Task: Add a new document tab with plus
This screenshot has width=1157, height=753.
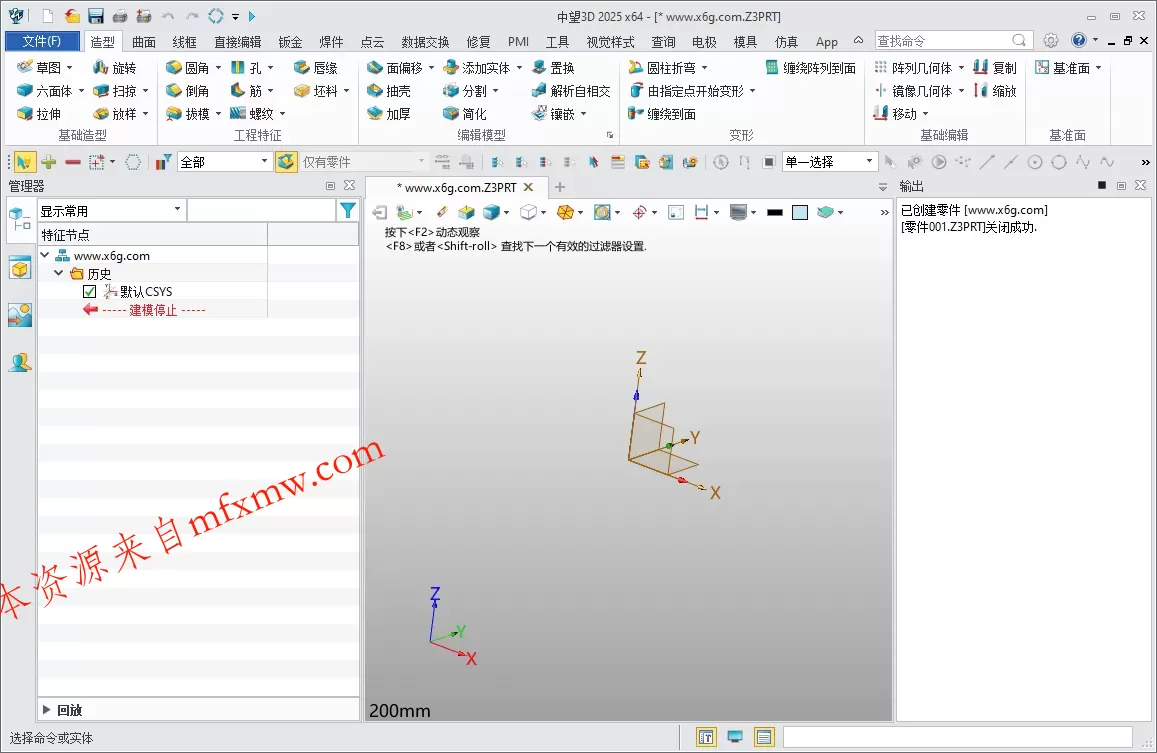Action: tap(560, 188)
